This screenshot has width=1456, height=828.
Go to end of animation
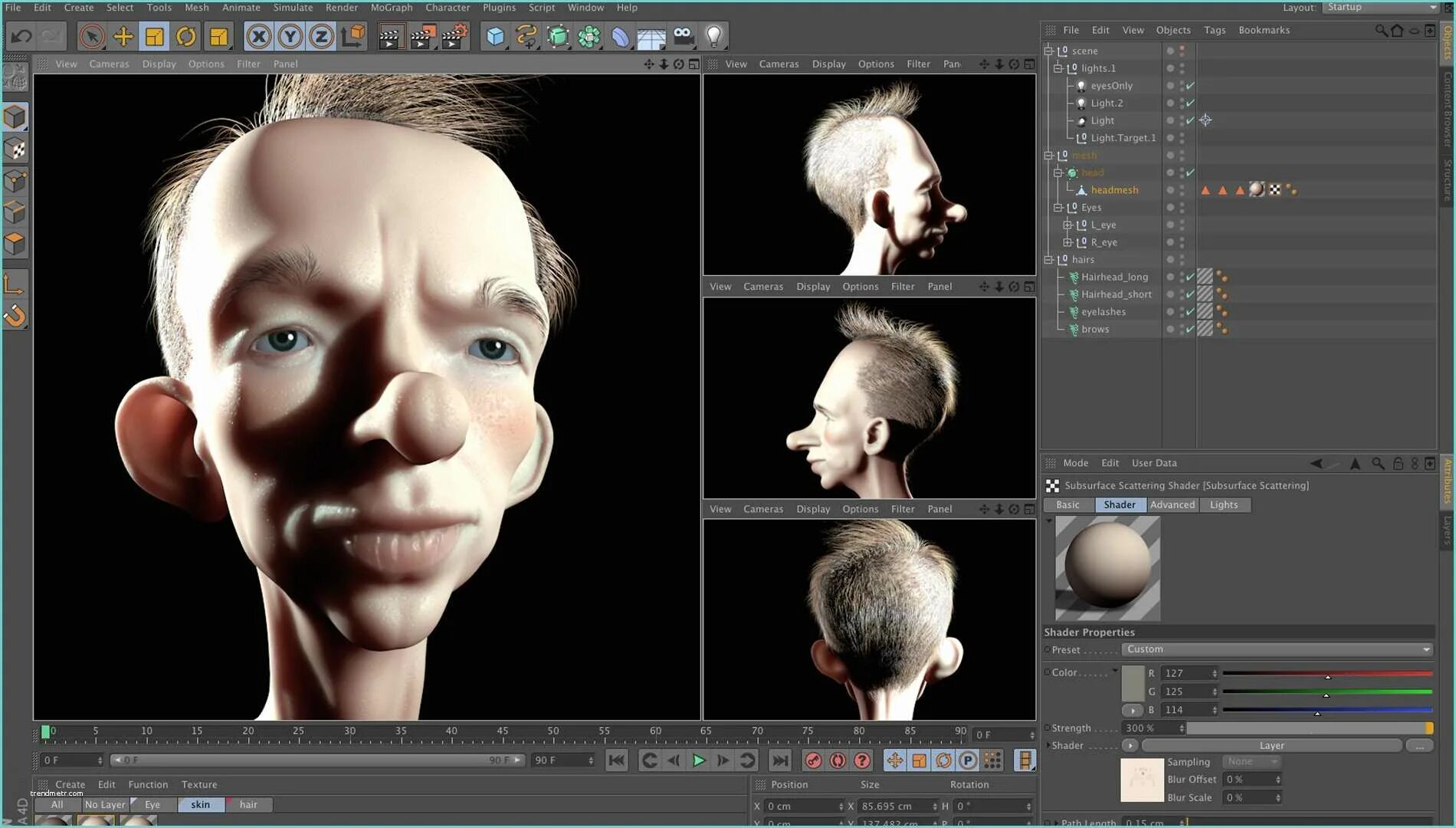tap(780, 761)
